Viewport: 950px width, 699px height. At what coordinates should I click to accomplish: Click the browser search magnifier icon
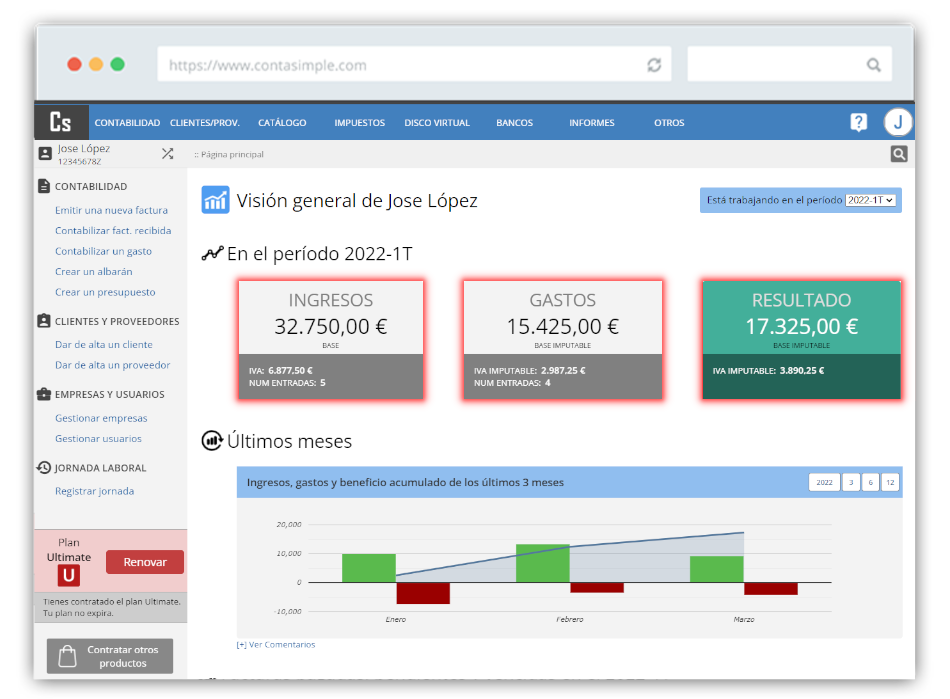click(873, 65)
